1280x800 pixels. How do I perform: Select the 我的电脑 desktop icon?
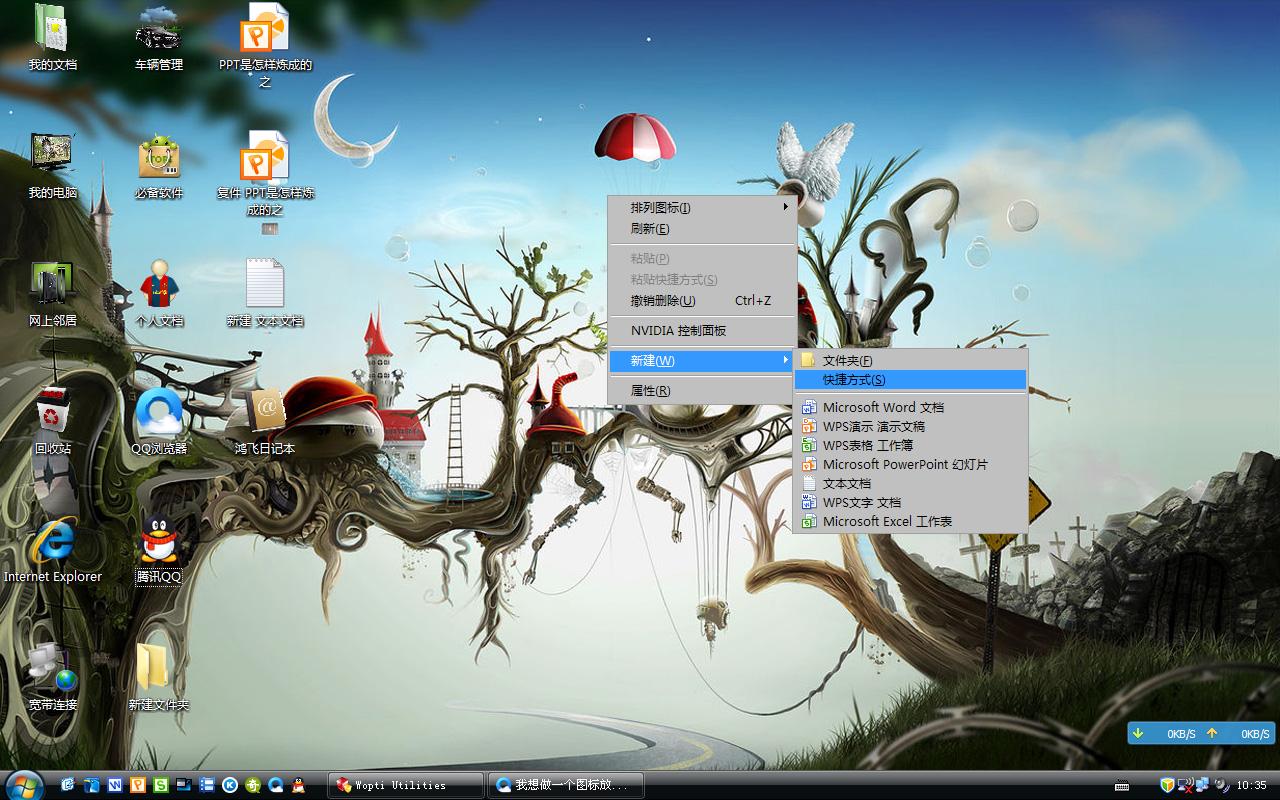(x=52, y=165)
